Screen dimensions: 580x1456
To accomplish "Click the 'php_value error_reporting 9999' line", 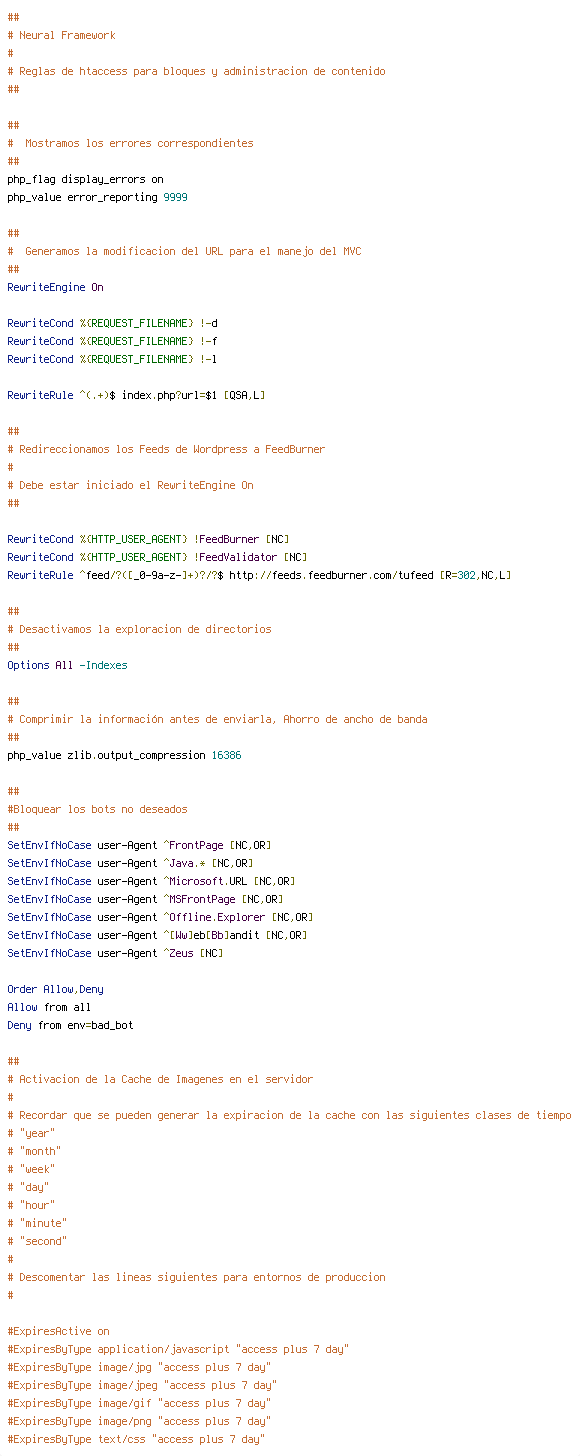I will click(97, 197).
